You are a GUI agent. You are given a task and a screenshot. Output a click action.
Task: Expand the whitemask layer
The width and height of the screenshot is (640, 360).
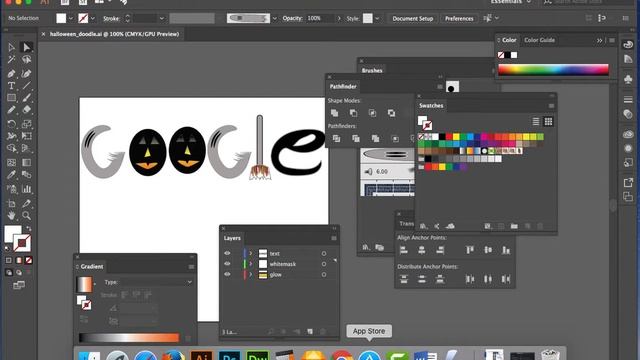(251, 264)
